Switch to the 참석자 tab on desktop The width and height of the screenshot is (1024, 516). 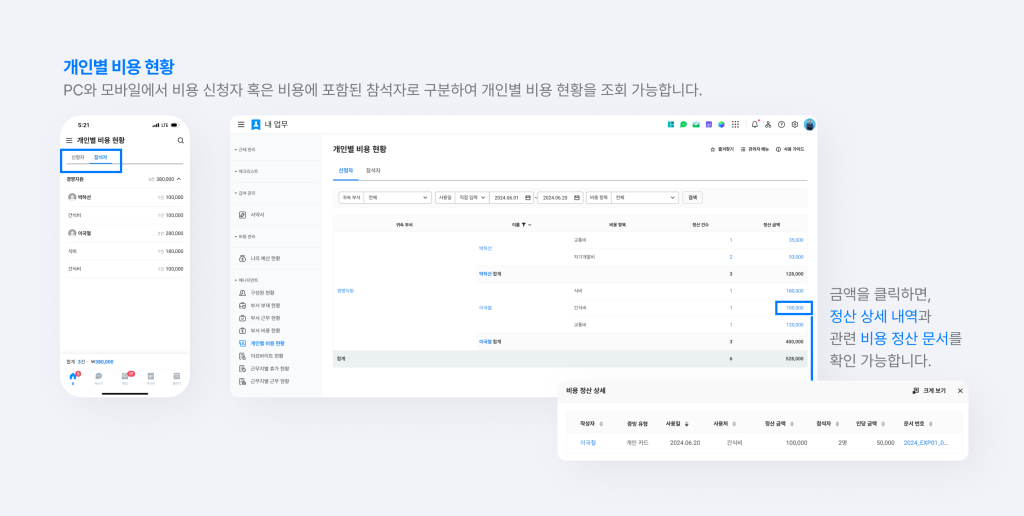pos(373,170)
